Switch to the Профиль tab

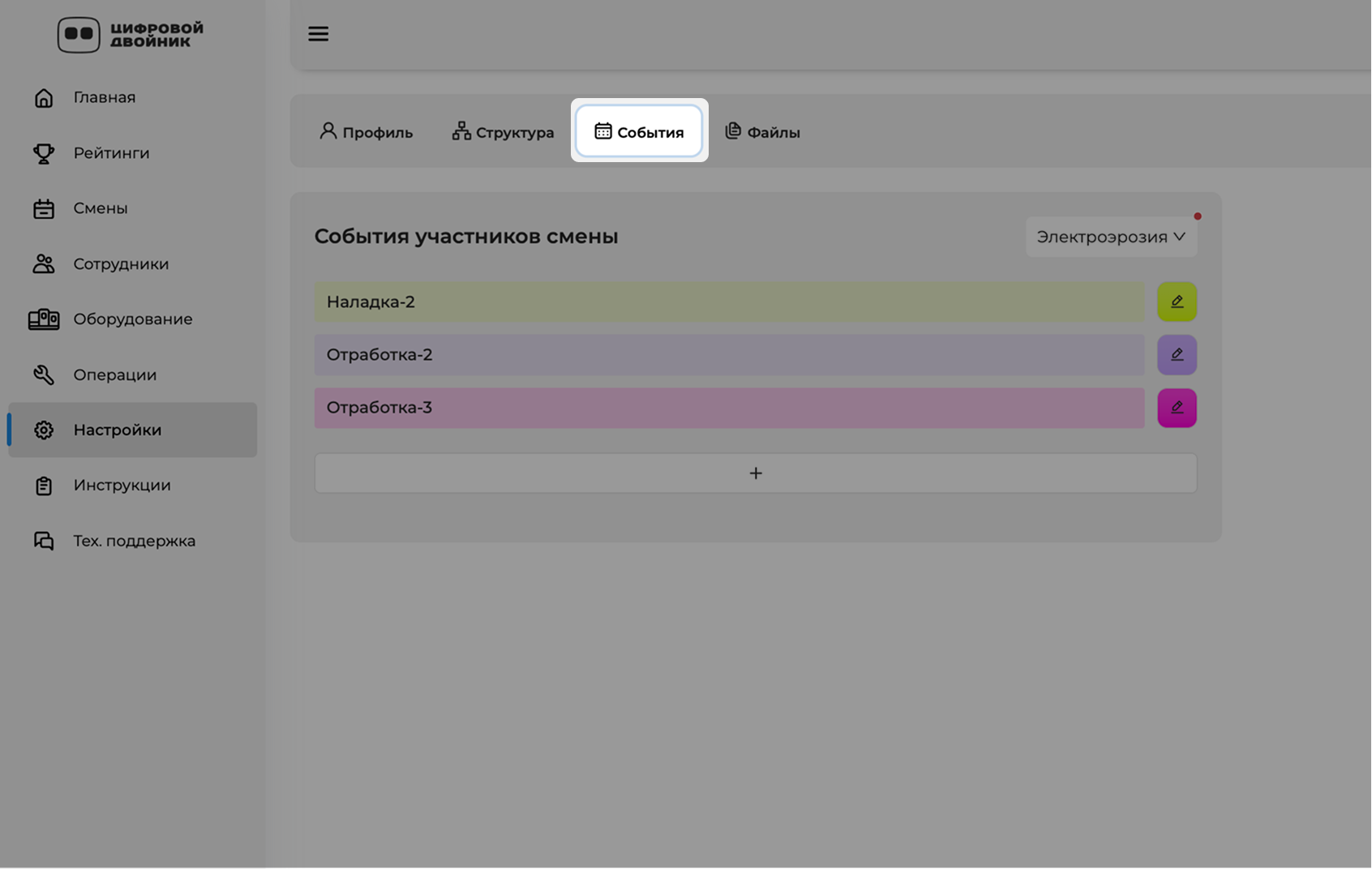(367, 132)
